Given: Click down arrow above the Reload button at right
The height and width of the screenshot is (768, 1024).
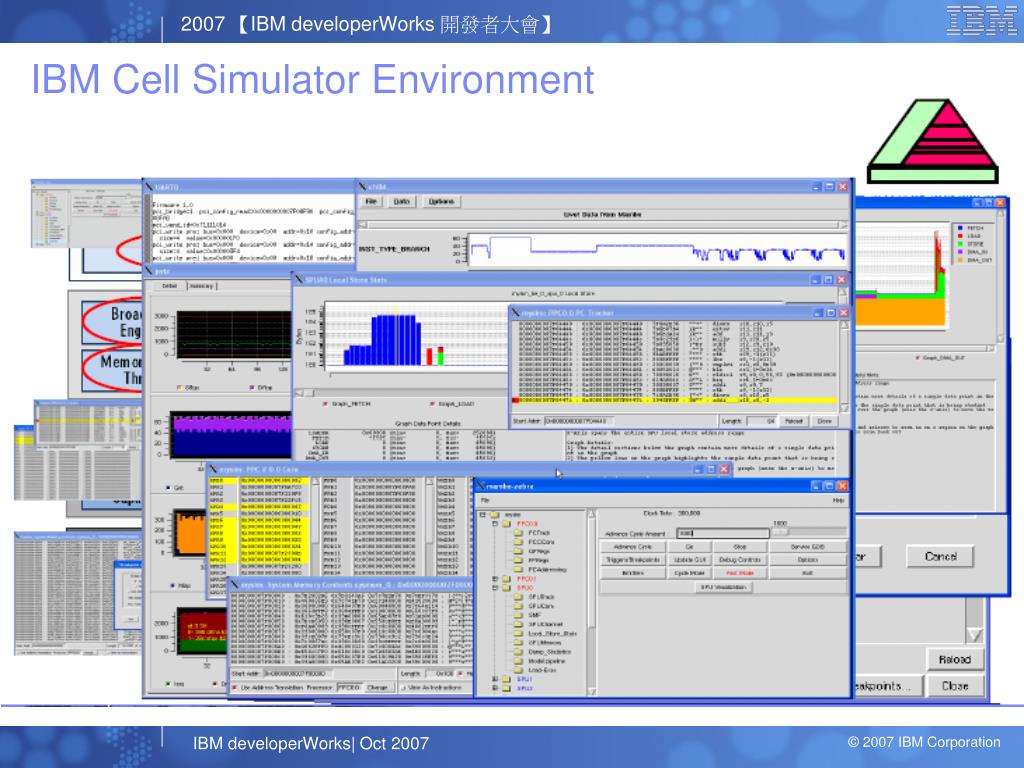Looking at the screenshot, I should click(974, 634).
